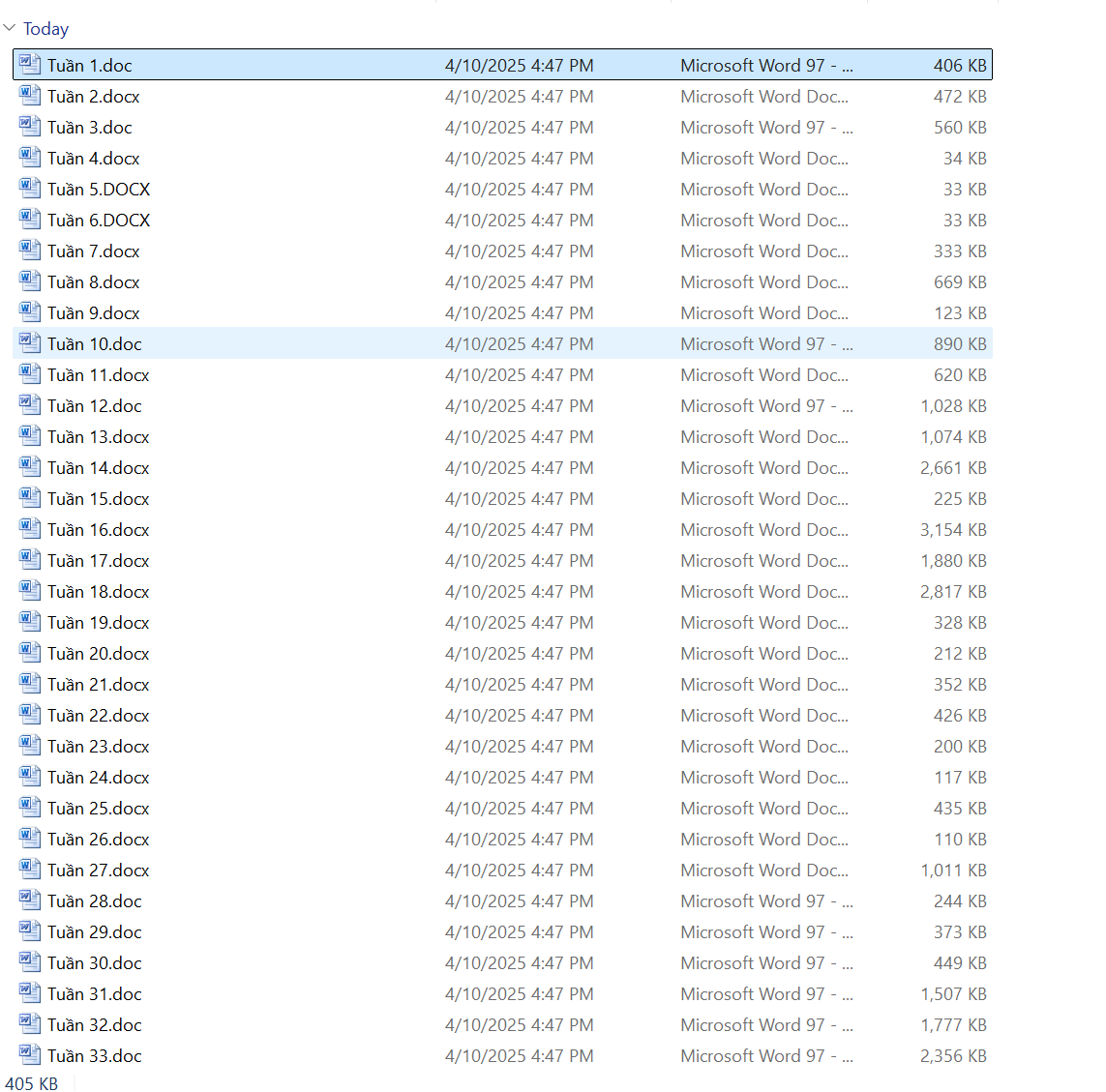Click the Tuần 20.docx name label

pyautogui.click(x=99, y=654)
